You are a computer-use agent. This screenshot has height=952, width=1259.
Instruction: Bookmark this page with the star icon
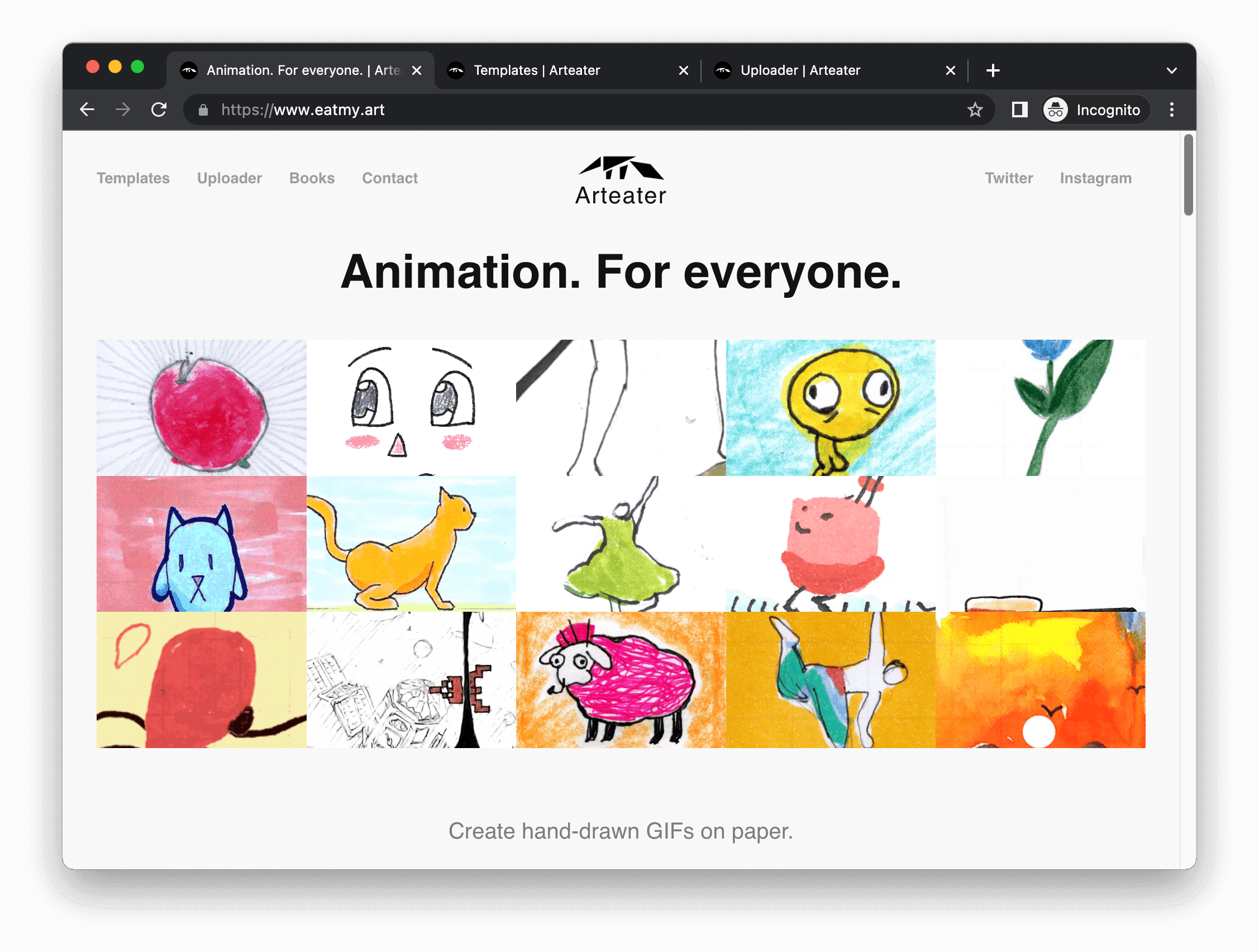tap(975, 110)
